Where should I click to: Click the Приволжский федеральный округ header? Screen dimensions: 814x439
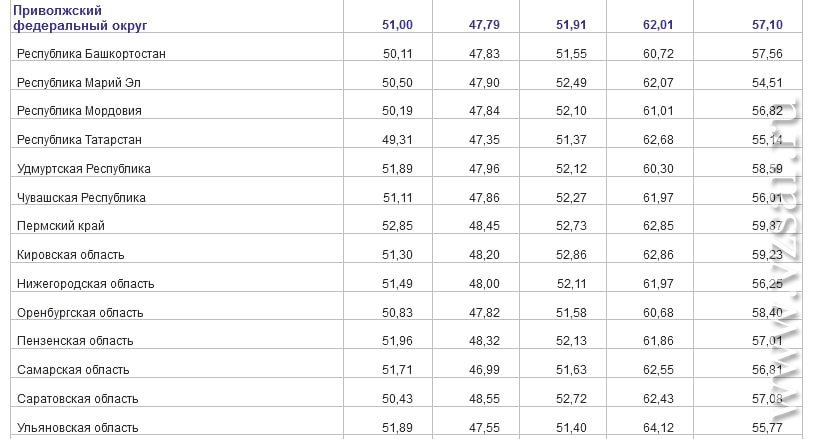pos(80,18)
